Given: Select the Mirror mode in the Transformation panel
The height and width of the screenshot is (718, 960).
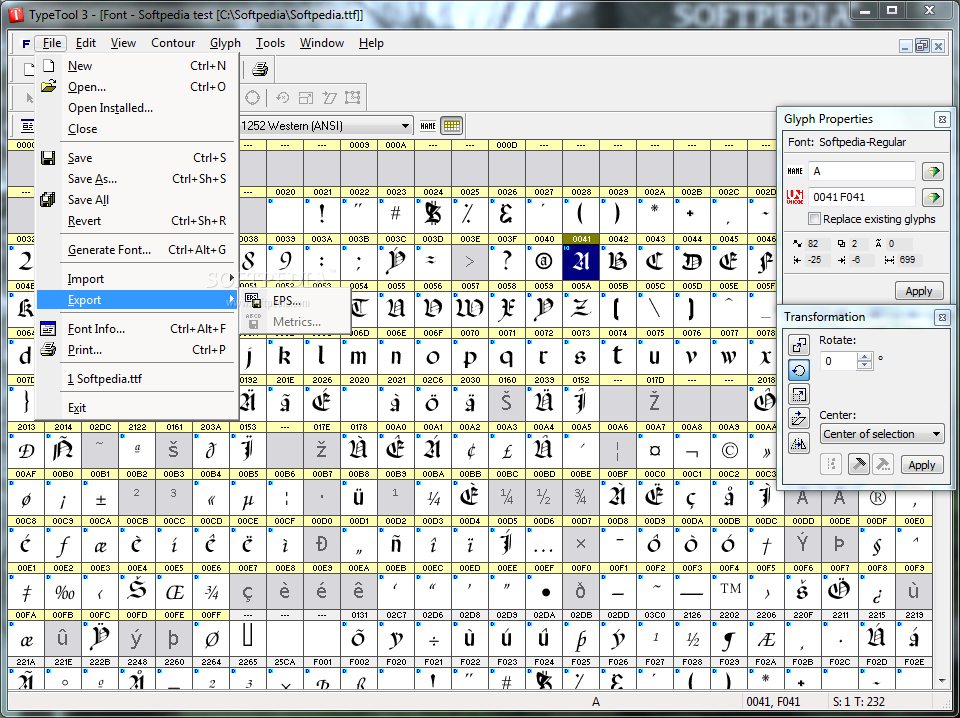Looking at the screenshot, I should (798, 444).
